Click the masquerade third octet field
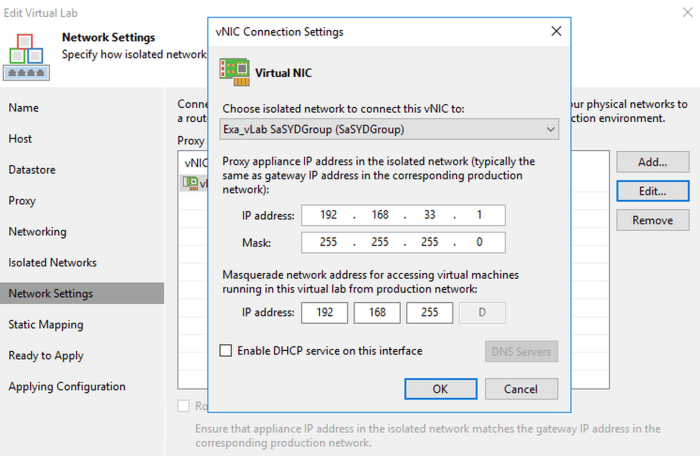The width and height of the screenshot is (700, 456). [x=429, y=313]
